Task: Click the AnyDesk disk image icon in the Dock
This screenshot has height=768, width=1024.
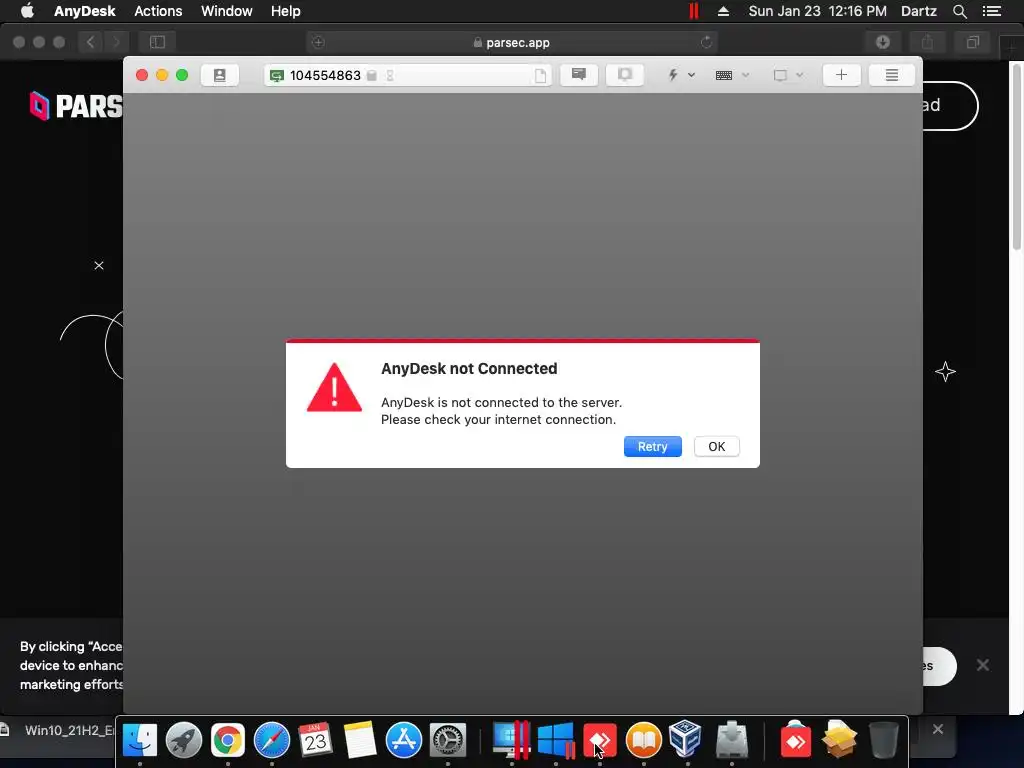Action: pyautogui.click(x=795, y=739)
